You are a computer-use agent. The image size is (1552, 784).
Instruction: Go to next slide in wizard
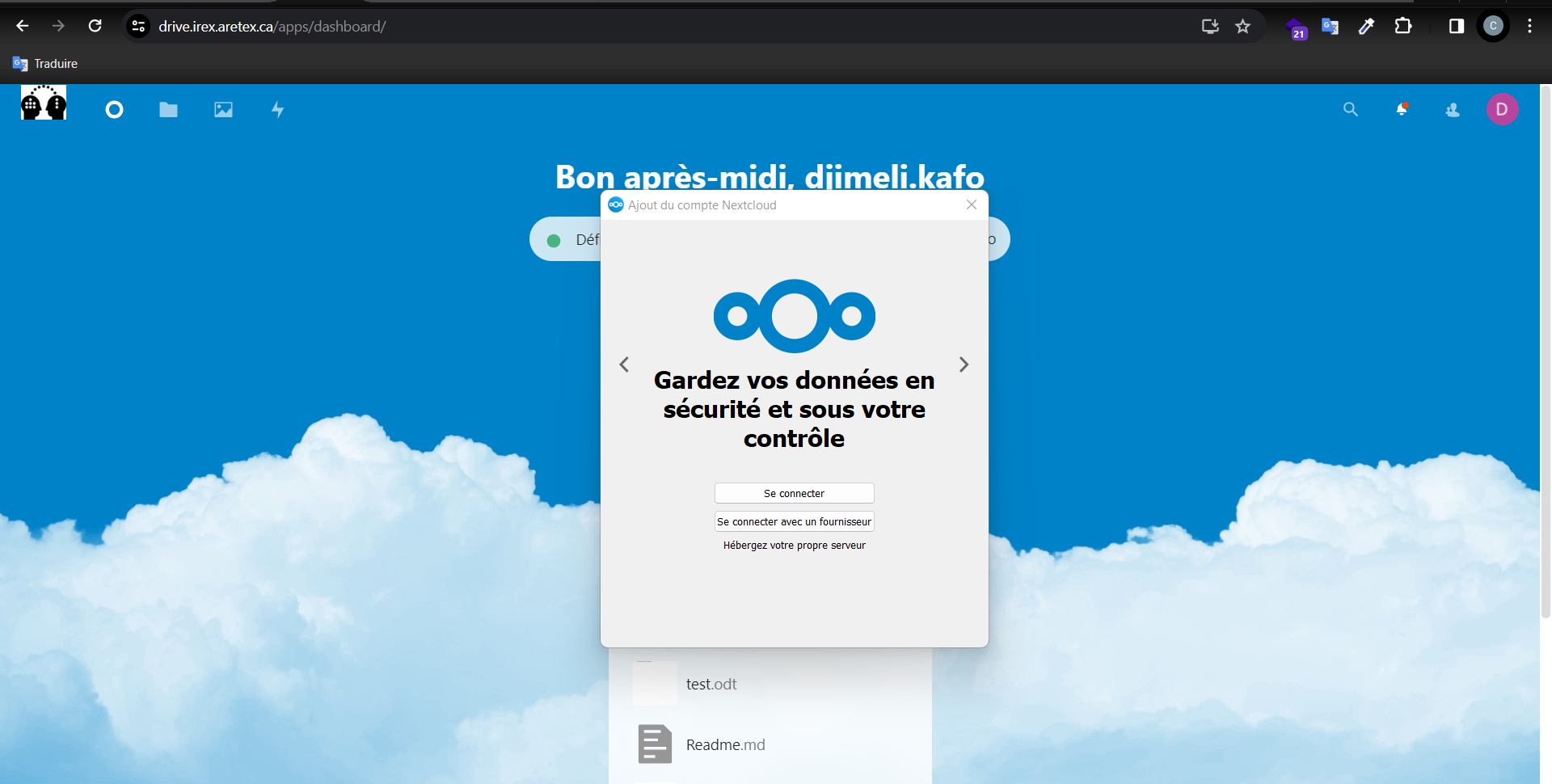point(964,365)
